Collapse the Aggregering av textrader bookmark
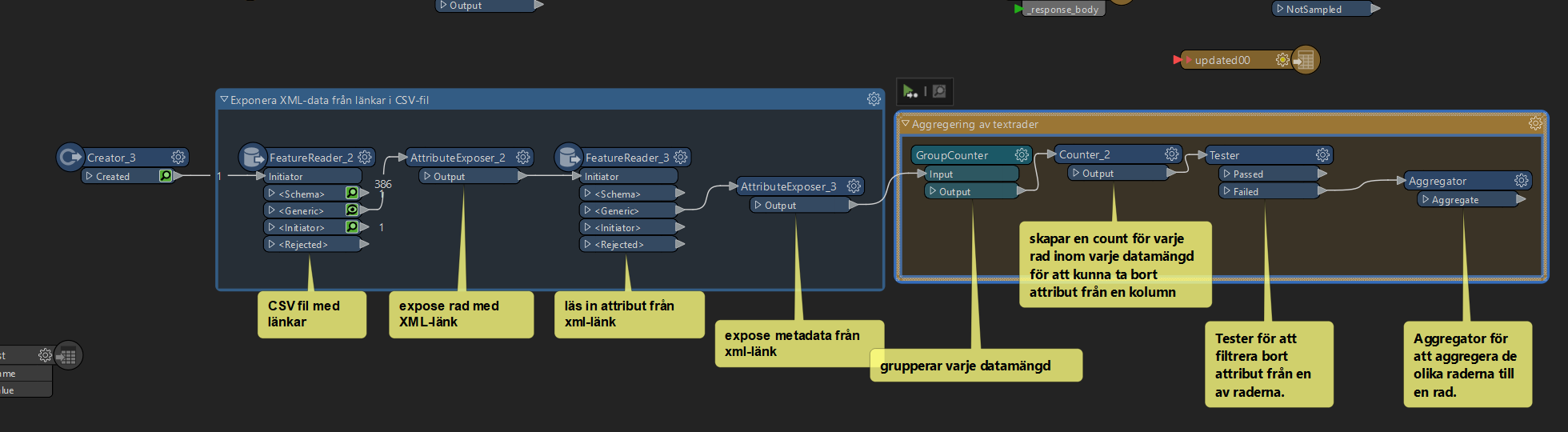Image resolution: width=1568 pixels, height=432 pixels. click(906, 124)
